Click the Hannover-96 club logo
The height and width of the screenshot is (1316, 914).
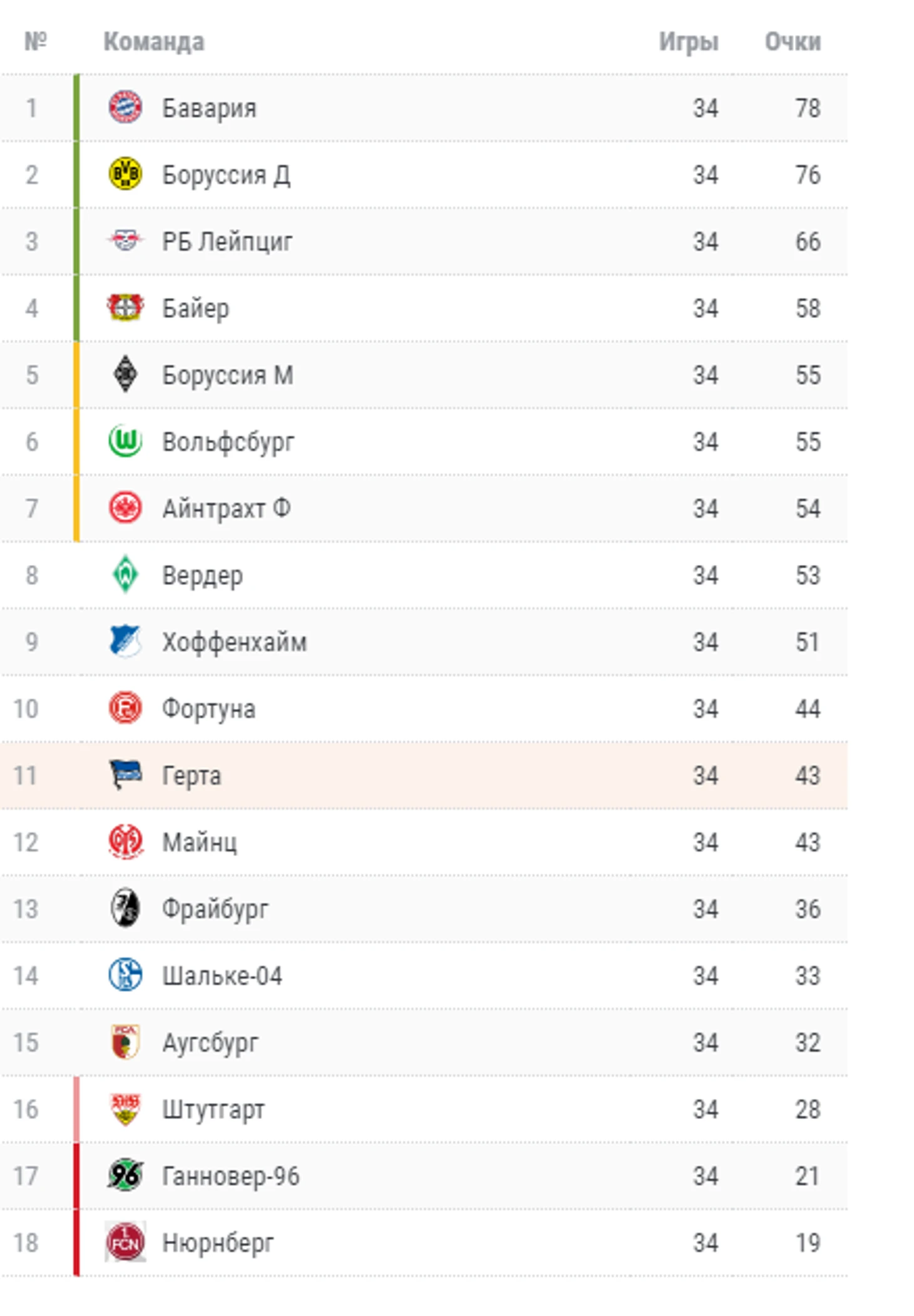coord(125,1175)
